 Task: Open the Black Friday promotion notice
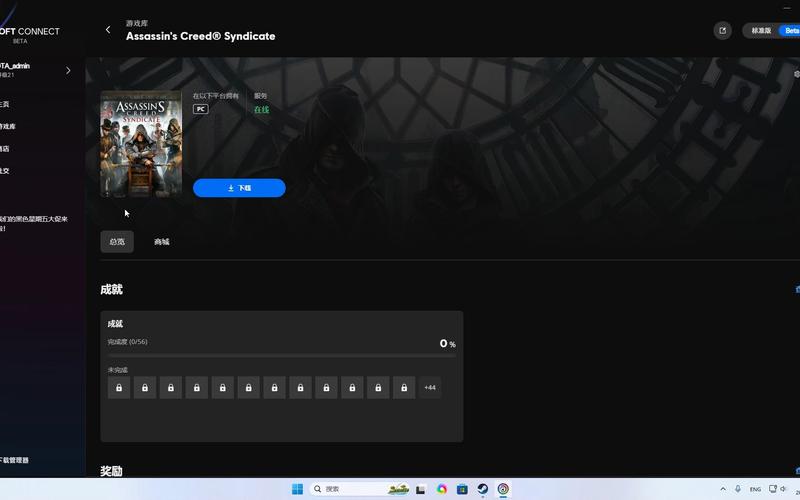pyautogui.click(x=34, y=223)
